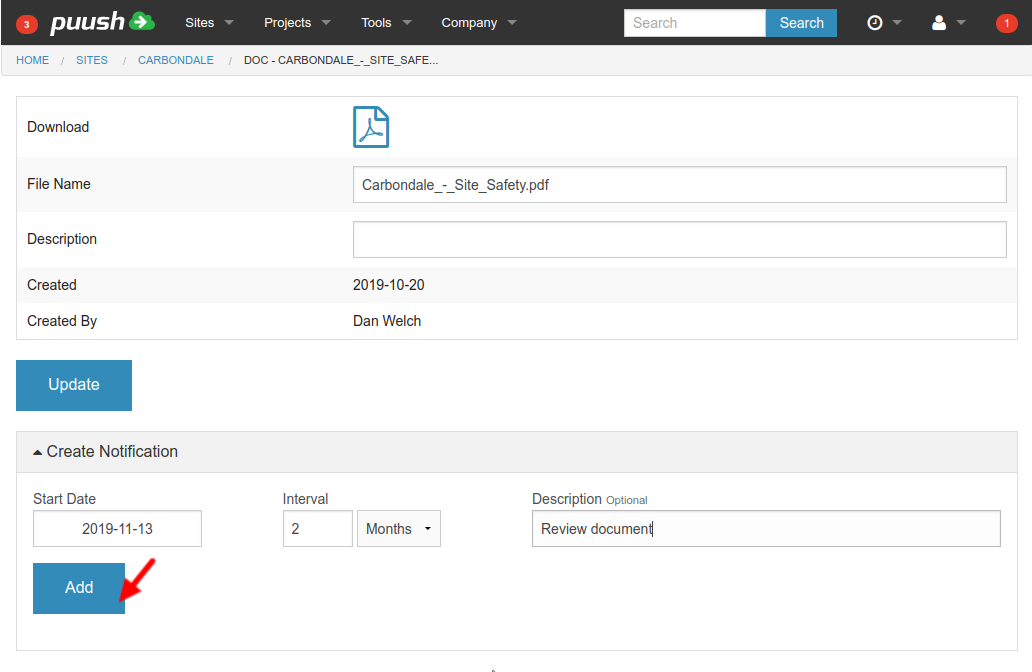
Task: Open the Sites menu
Action: point(209,22)
